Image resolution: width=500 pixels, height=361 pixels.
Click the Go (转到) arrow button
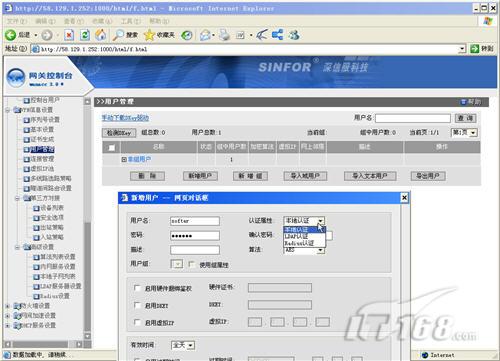[481, 49]
